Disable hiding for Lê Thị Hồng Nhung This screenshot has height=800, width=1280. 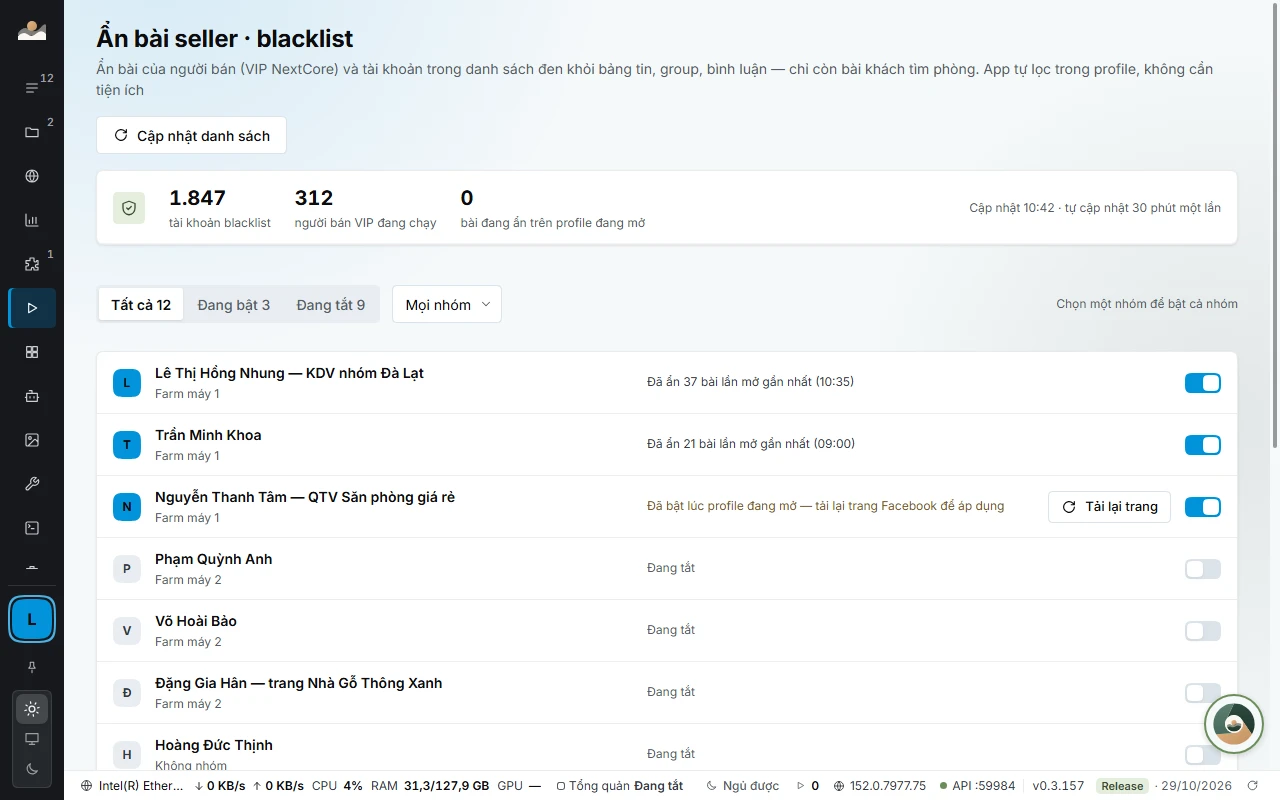click(x=1203, y=383)
